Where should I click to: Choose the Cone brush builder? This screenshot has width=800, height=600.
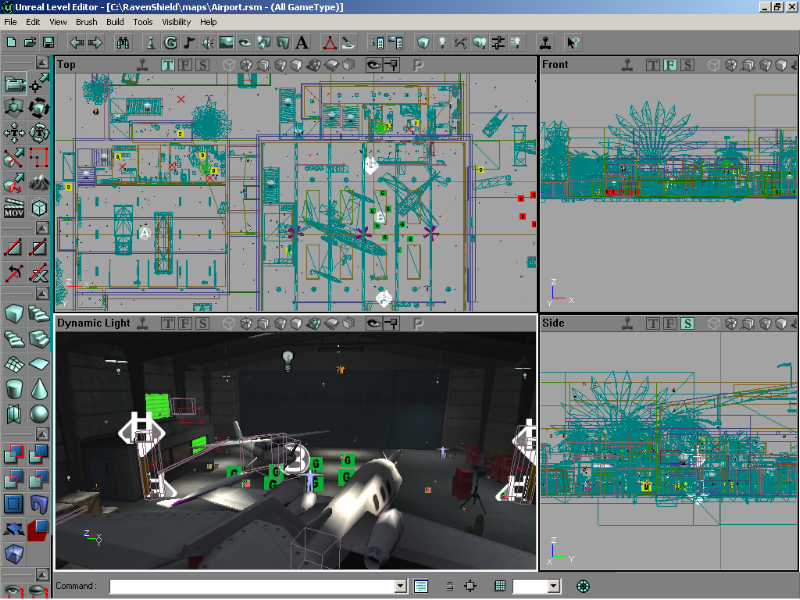pos(39,389)
